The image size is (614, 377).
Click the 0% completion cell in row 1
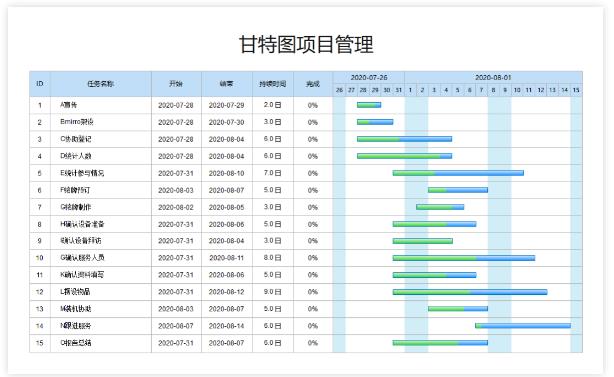click(312, 105)
